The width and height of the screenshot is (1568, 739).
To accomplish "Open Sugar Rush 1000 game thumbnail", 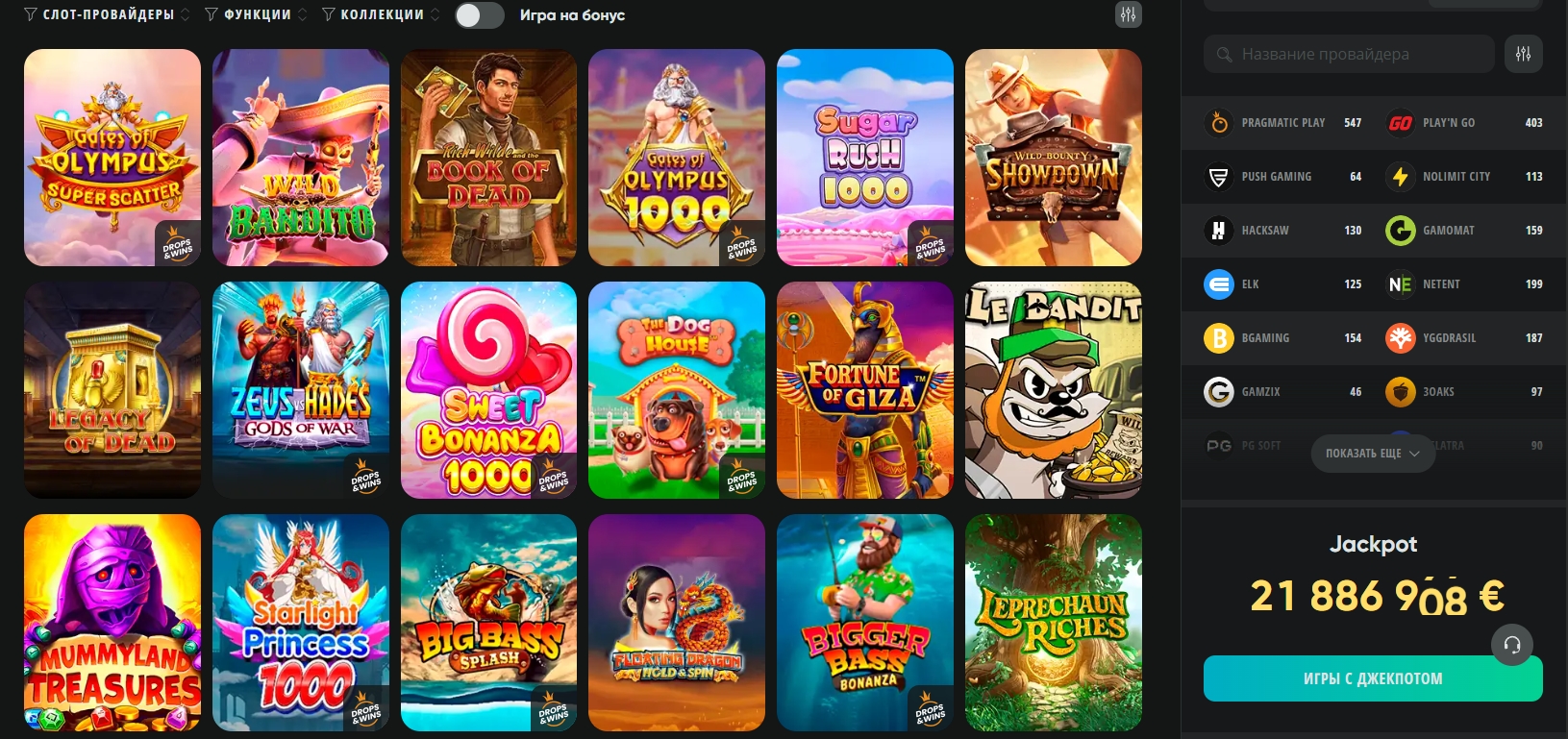I will coord(865,158).
